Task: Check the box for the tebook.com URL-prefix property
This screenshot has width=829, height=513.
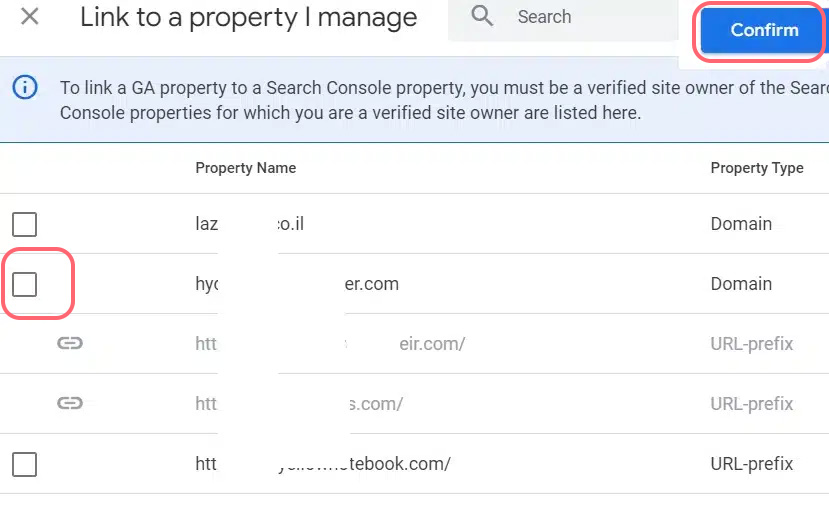Action: coord(24,464)
